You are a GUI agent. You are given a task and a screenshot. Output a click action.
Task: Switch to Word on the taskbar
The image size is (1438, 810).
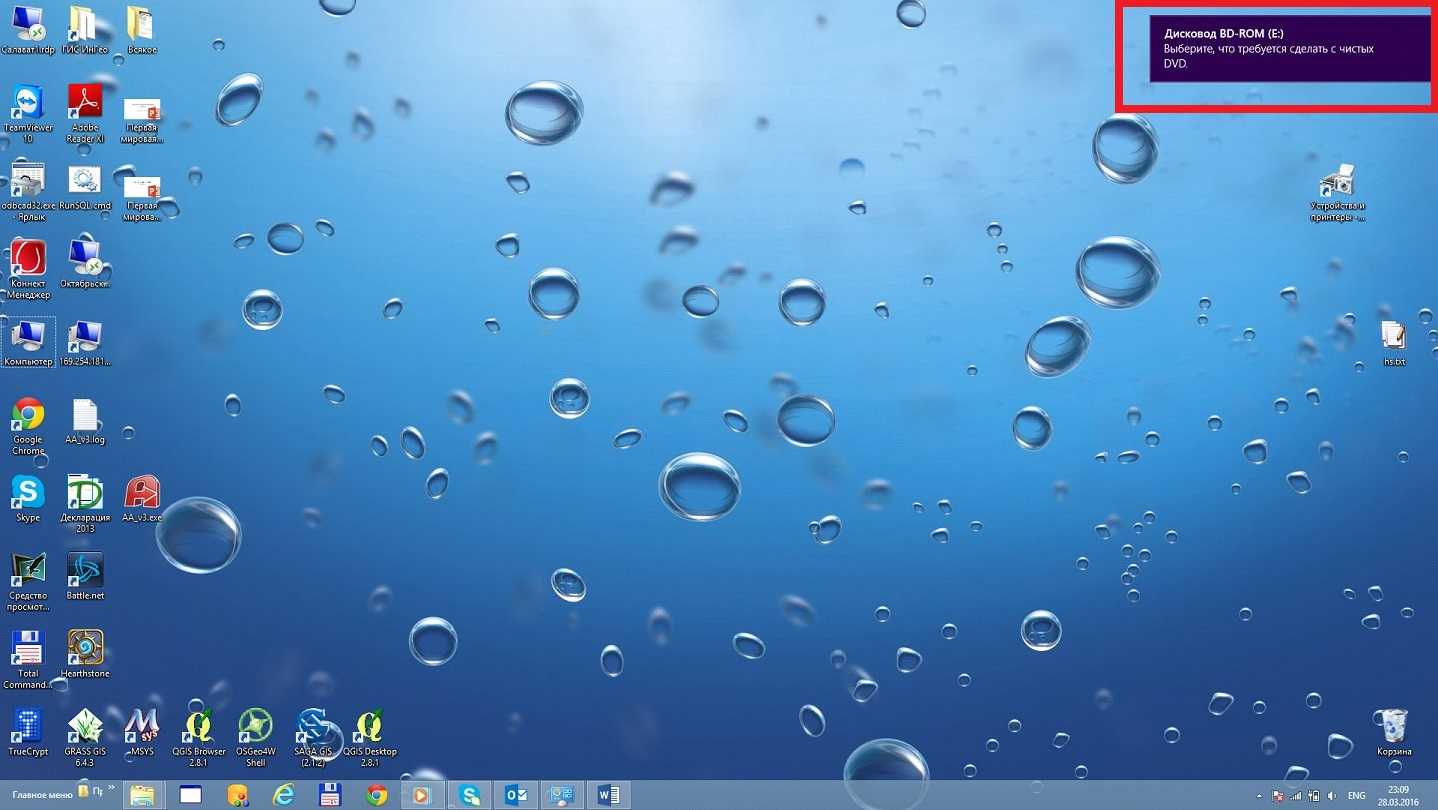[x=608, y=795]
